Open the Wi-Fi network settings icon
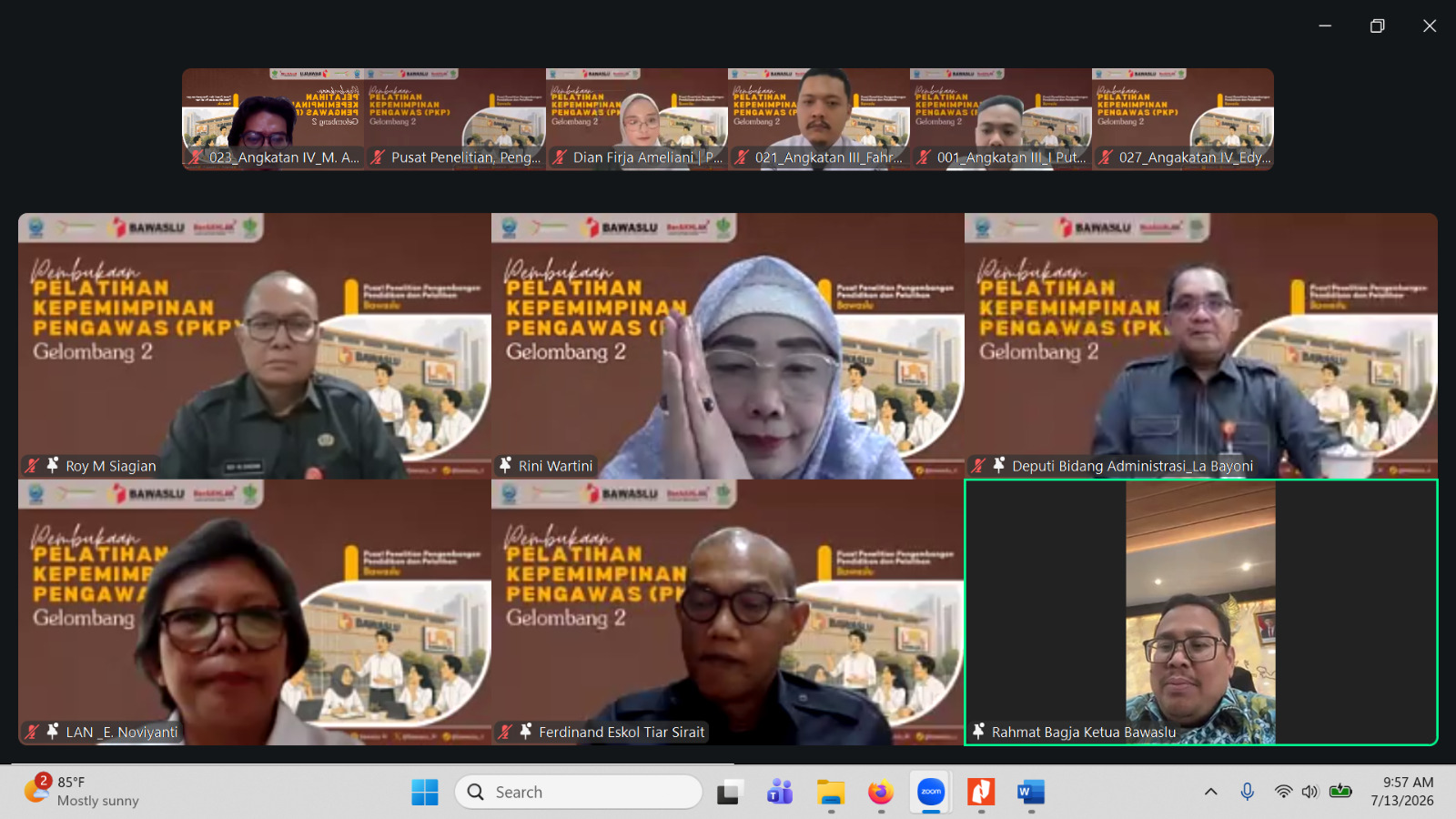 tap(1283, 792)
